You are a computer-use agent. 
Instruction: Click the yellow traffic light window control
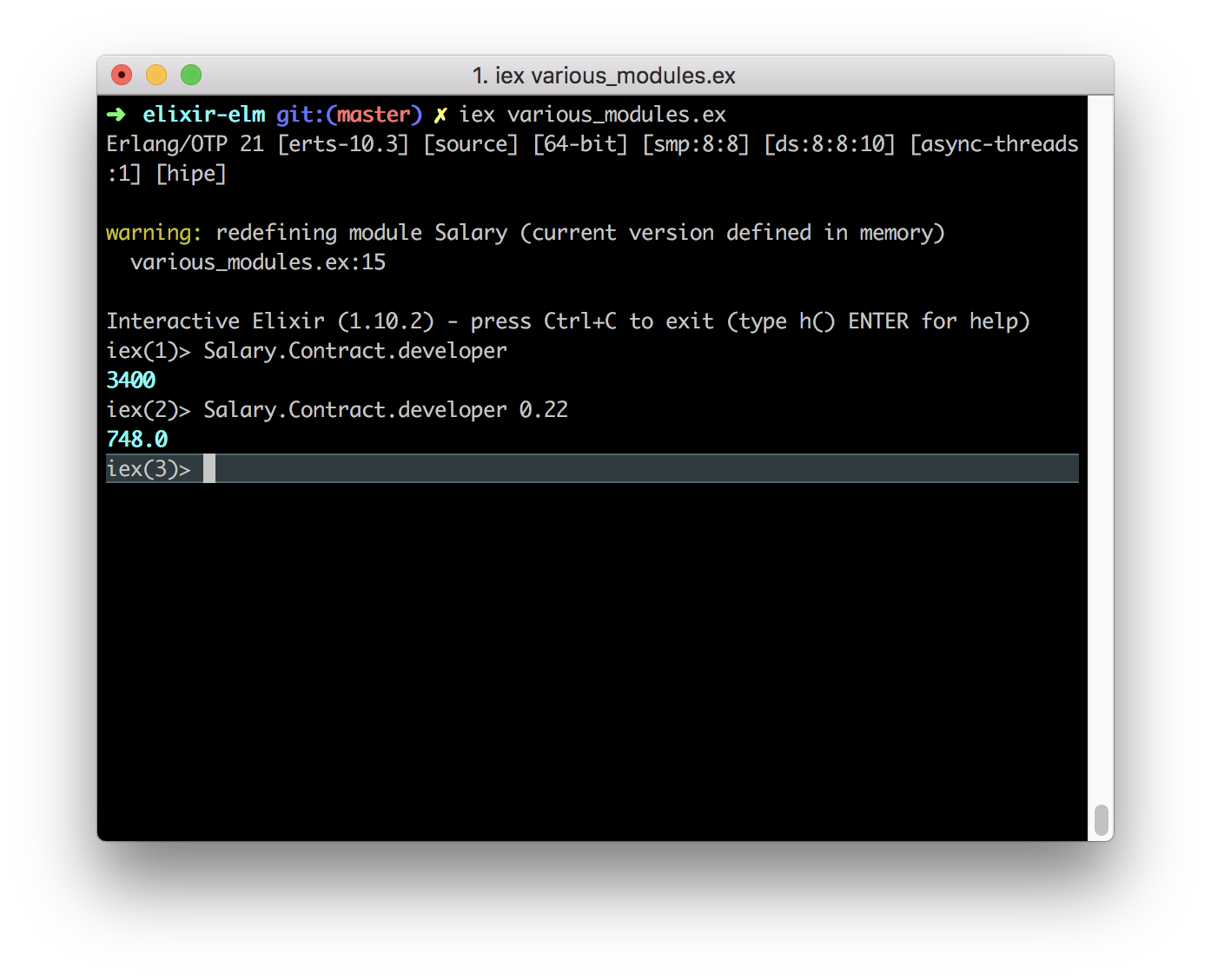click(156, 75)
